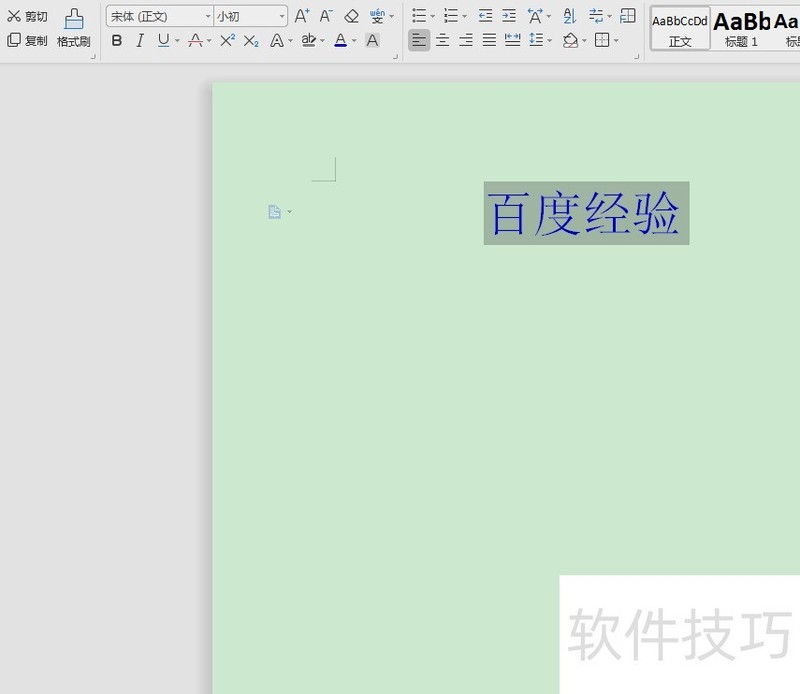The height and width of the screenshot is (694, 800).
Task: Open the show/hide marks dropdown arrow
Action: pos(609,16)
